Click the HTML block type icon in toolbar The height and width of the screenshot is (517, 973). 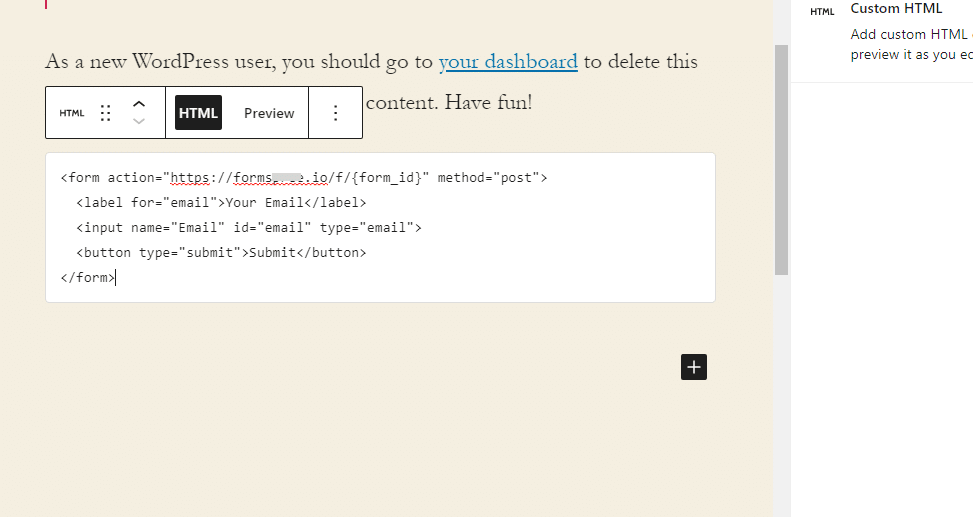(x=72, y=113)
